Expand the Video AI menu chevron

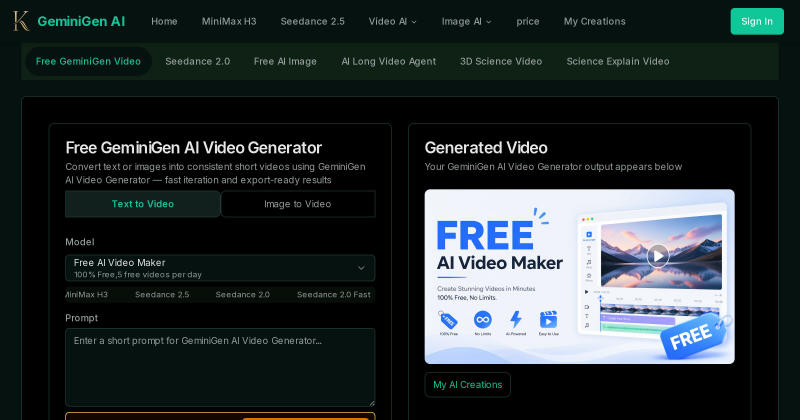click(x=414, y=22)
